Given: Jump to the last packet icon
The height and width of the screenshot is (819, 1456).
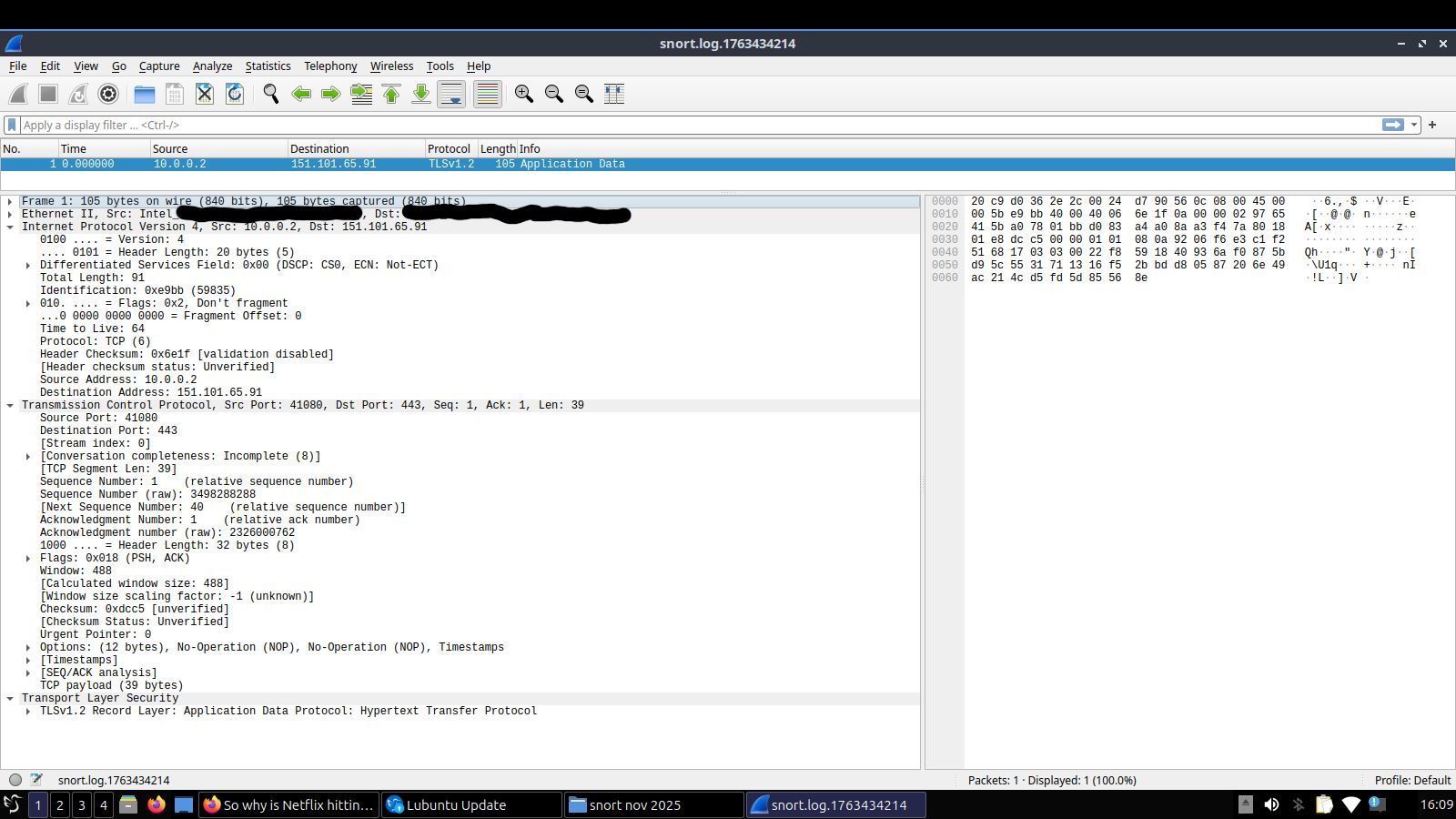Looking at the screenshot, I should pos(421,94).
